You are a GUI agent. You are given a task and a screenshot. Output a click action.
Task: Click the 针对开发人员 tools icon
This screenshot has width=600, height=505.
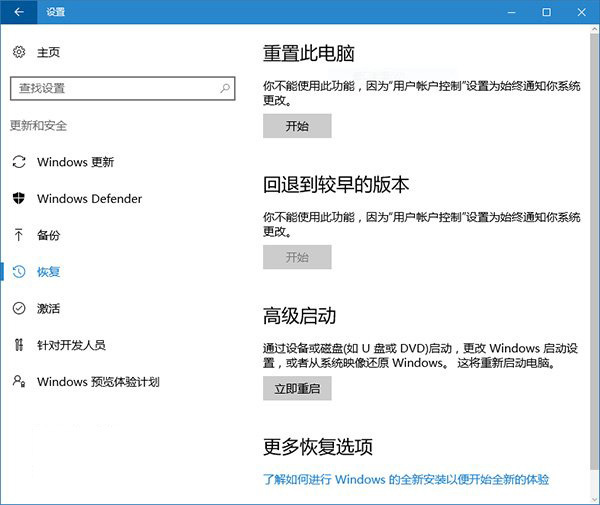click(19, 345)
